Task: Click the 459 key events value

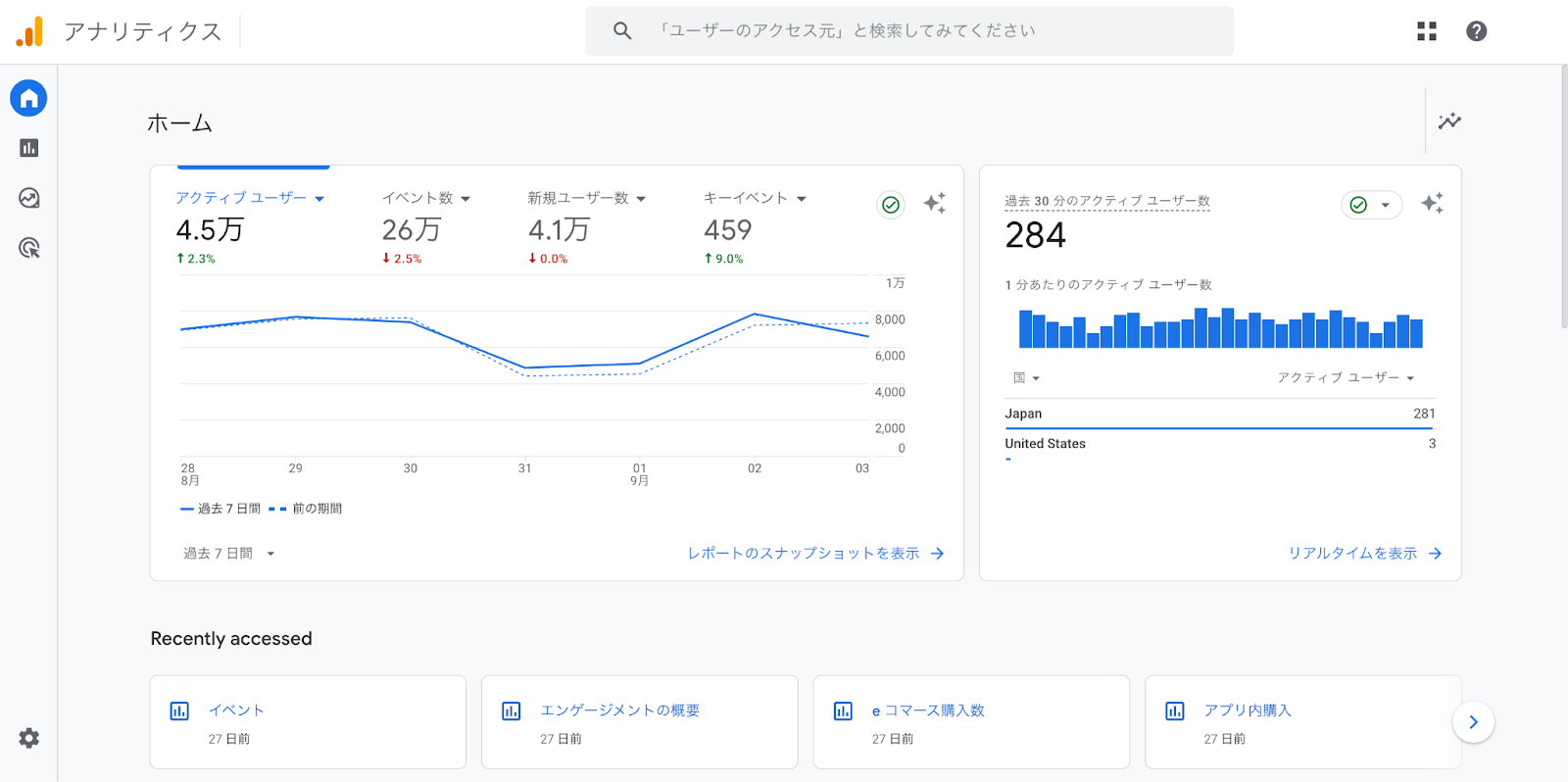Action: click(728, 230)
